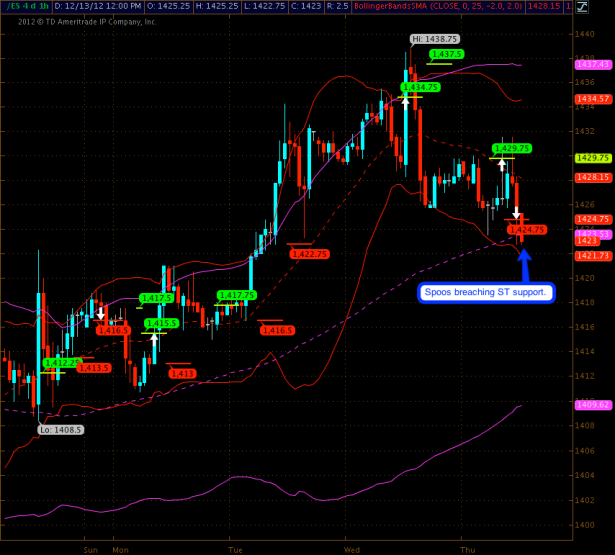Click the yellow-green 1429.75 price axis tag
The width and height of the screenshot is (615, 555).
click(x=593, y=158)
